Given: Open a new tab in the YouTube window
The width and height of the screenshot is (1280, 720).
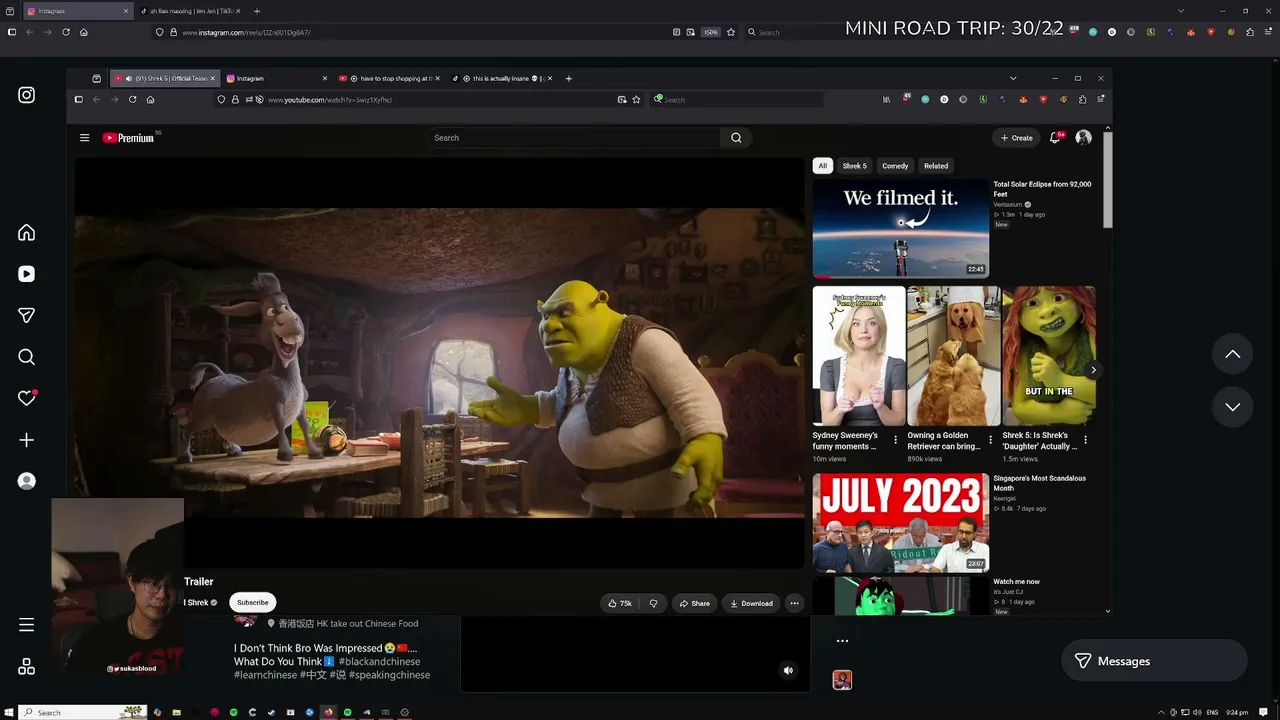Looking at the screenshot, I should 569,78.
